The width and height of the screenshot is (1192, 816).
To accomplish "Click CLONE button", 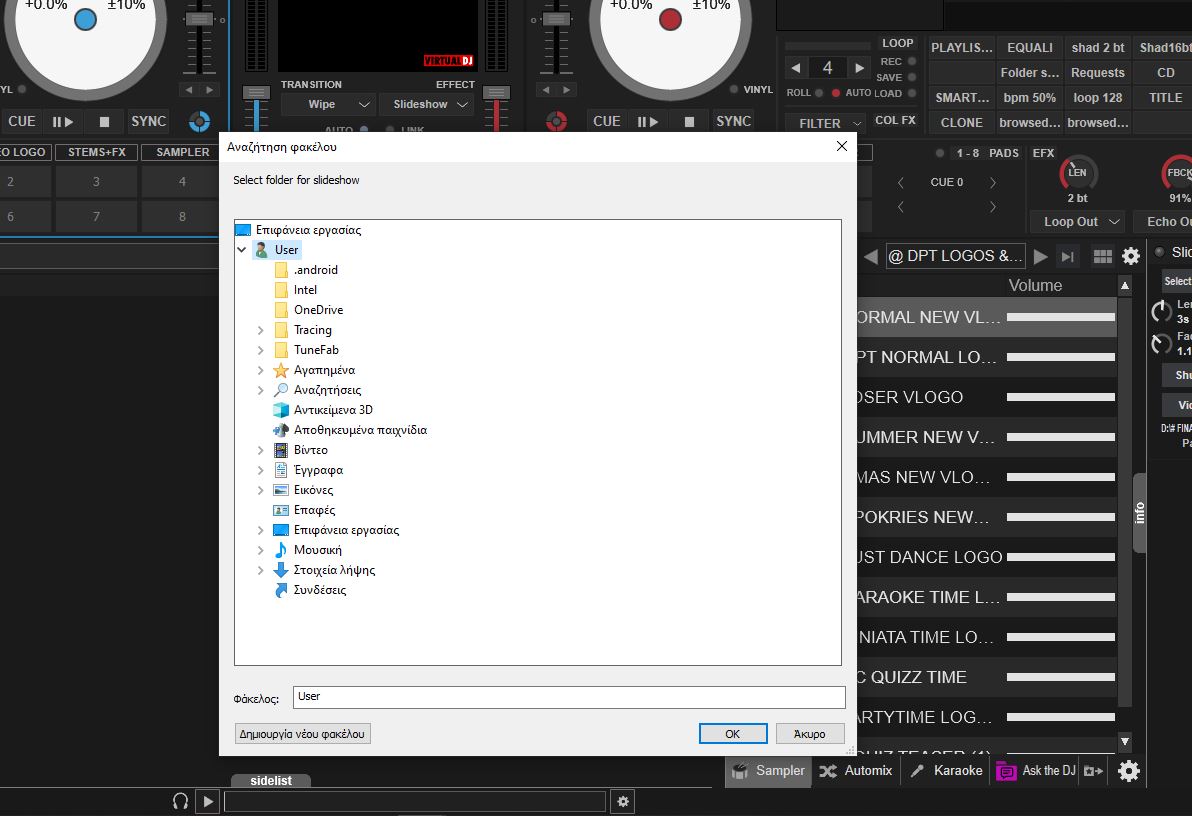I will tap(962, 122).
